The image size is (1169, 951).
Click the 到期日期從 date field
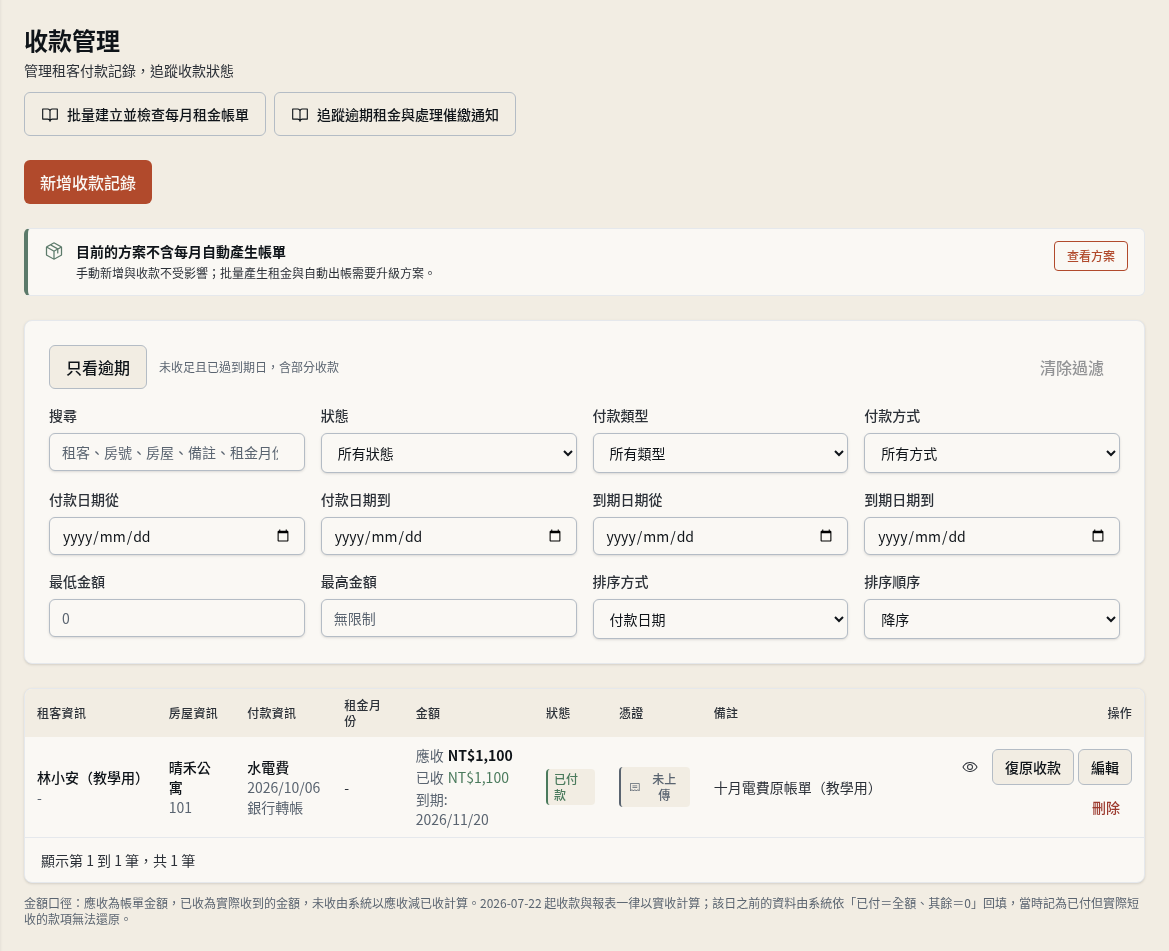click(x=720, y=536)
